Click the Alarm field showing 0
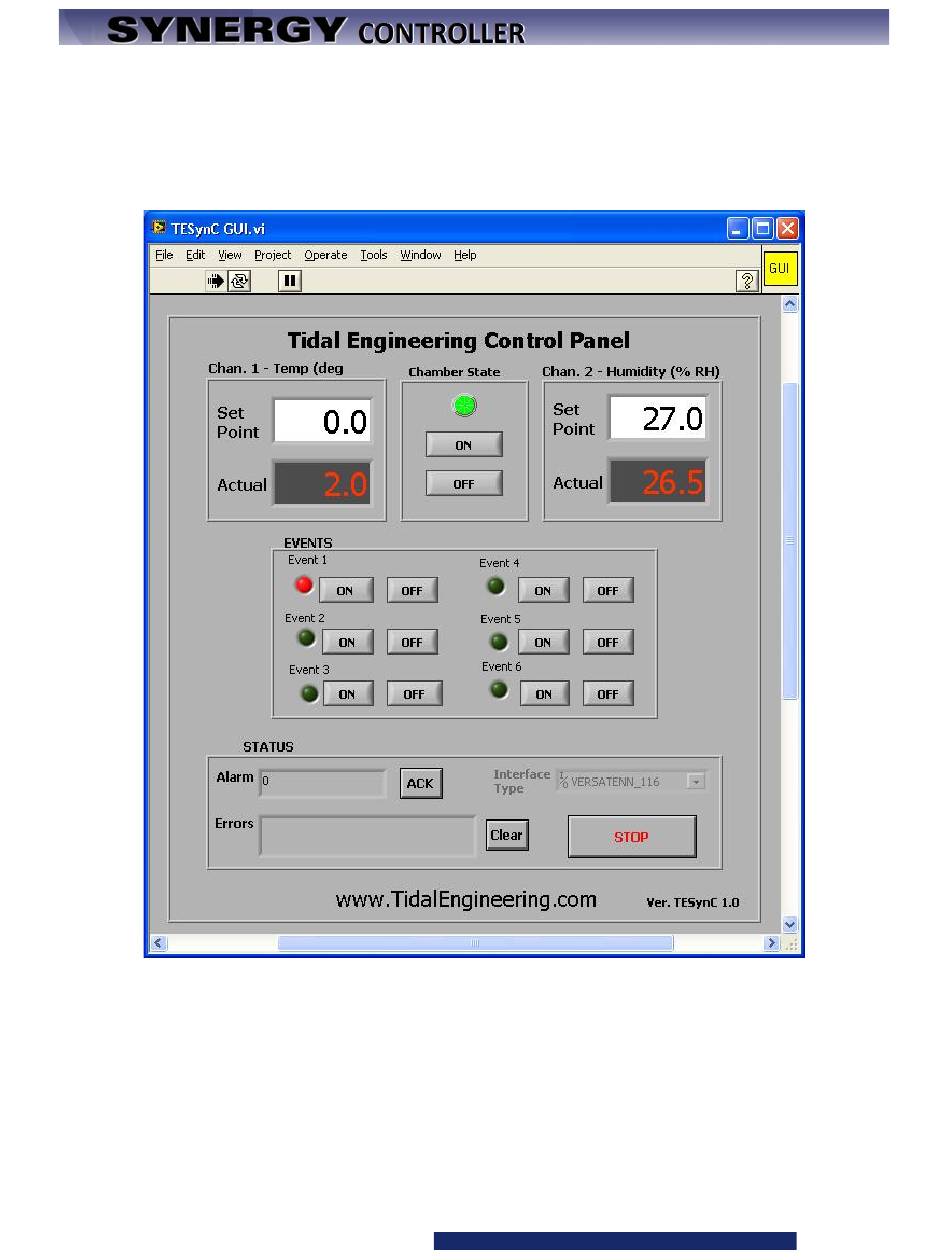The height and width of the screenshot is (1260, 950). [x=322, y=783]
